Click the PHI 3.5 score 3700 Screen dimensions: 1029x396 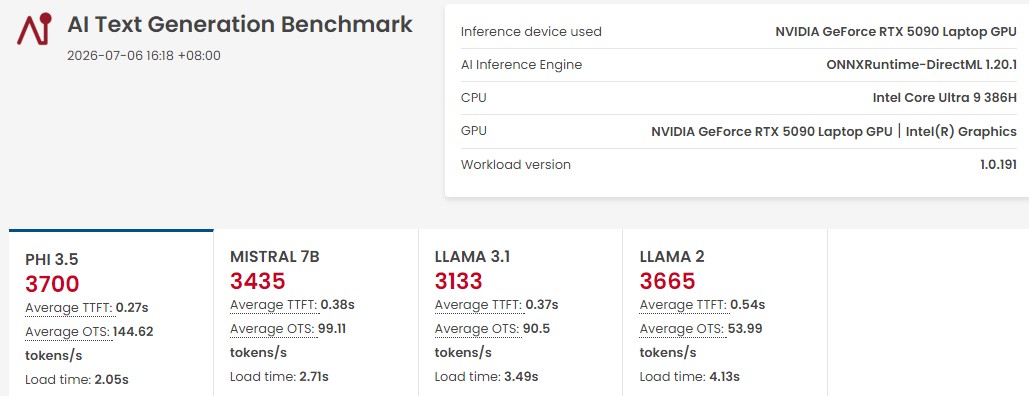52,284
